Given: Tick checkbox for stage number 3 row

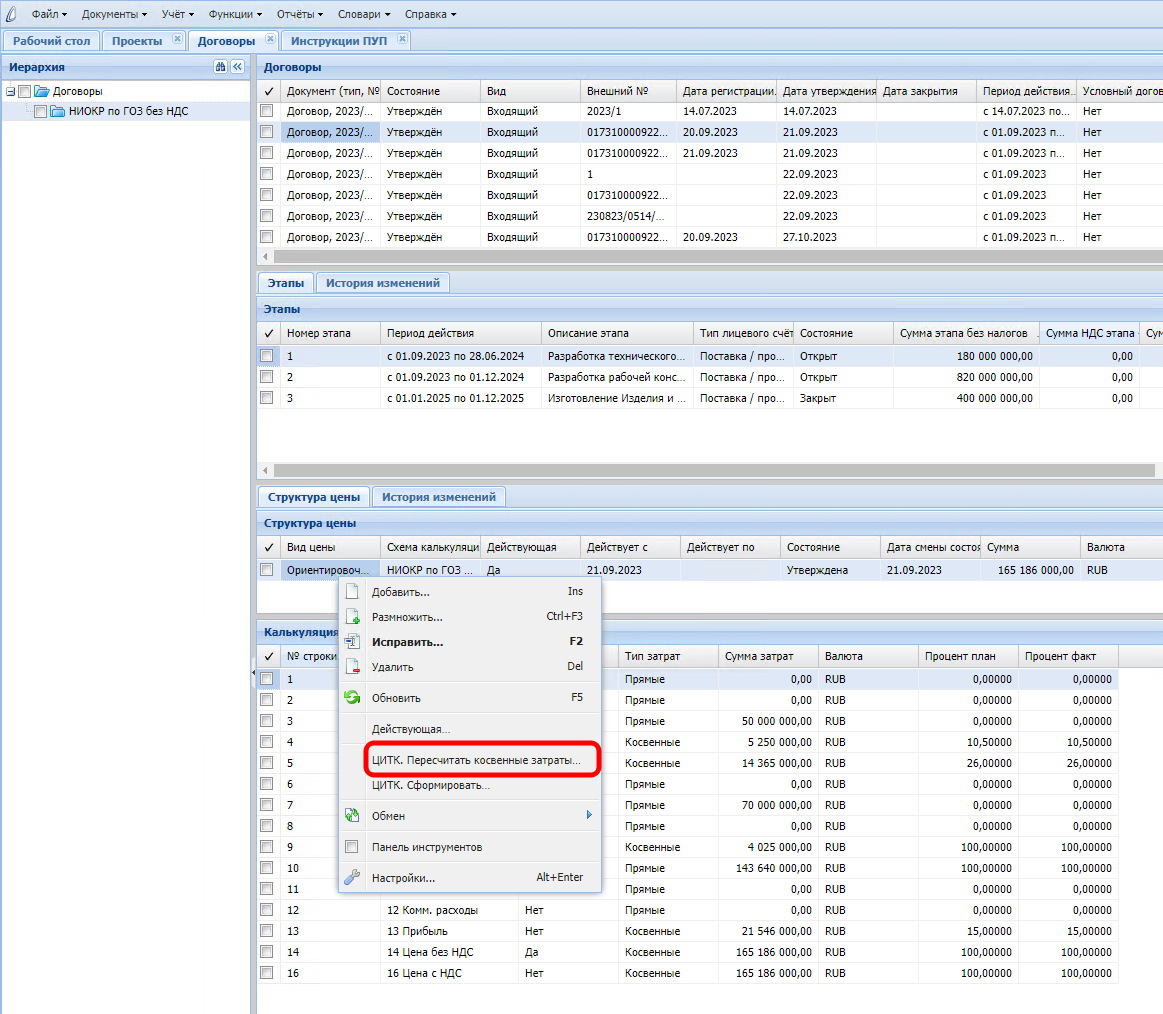Looking at the screenshot, I should coord(267,398).
